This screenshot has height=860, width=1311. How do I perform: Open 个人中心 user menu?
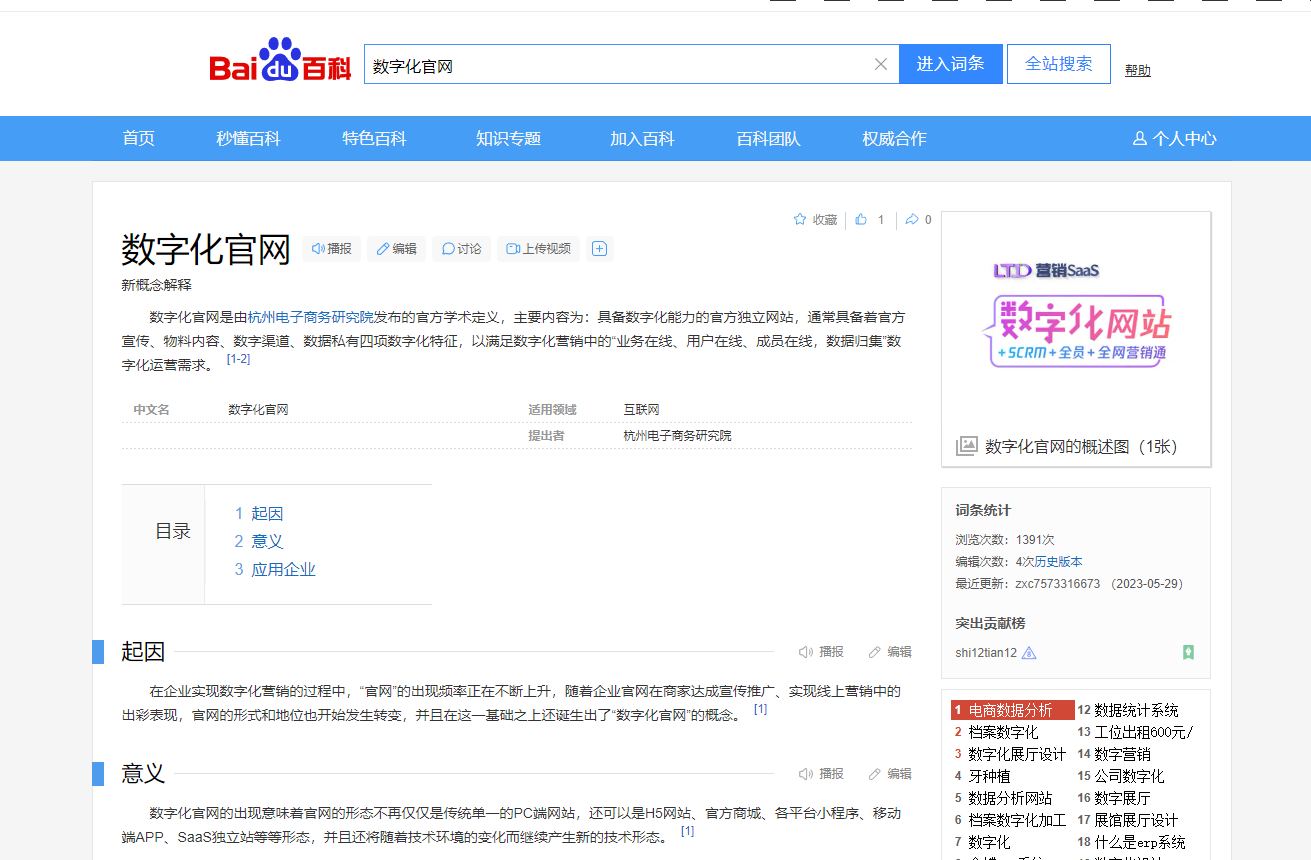click(x=1174, y=139)
